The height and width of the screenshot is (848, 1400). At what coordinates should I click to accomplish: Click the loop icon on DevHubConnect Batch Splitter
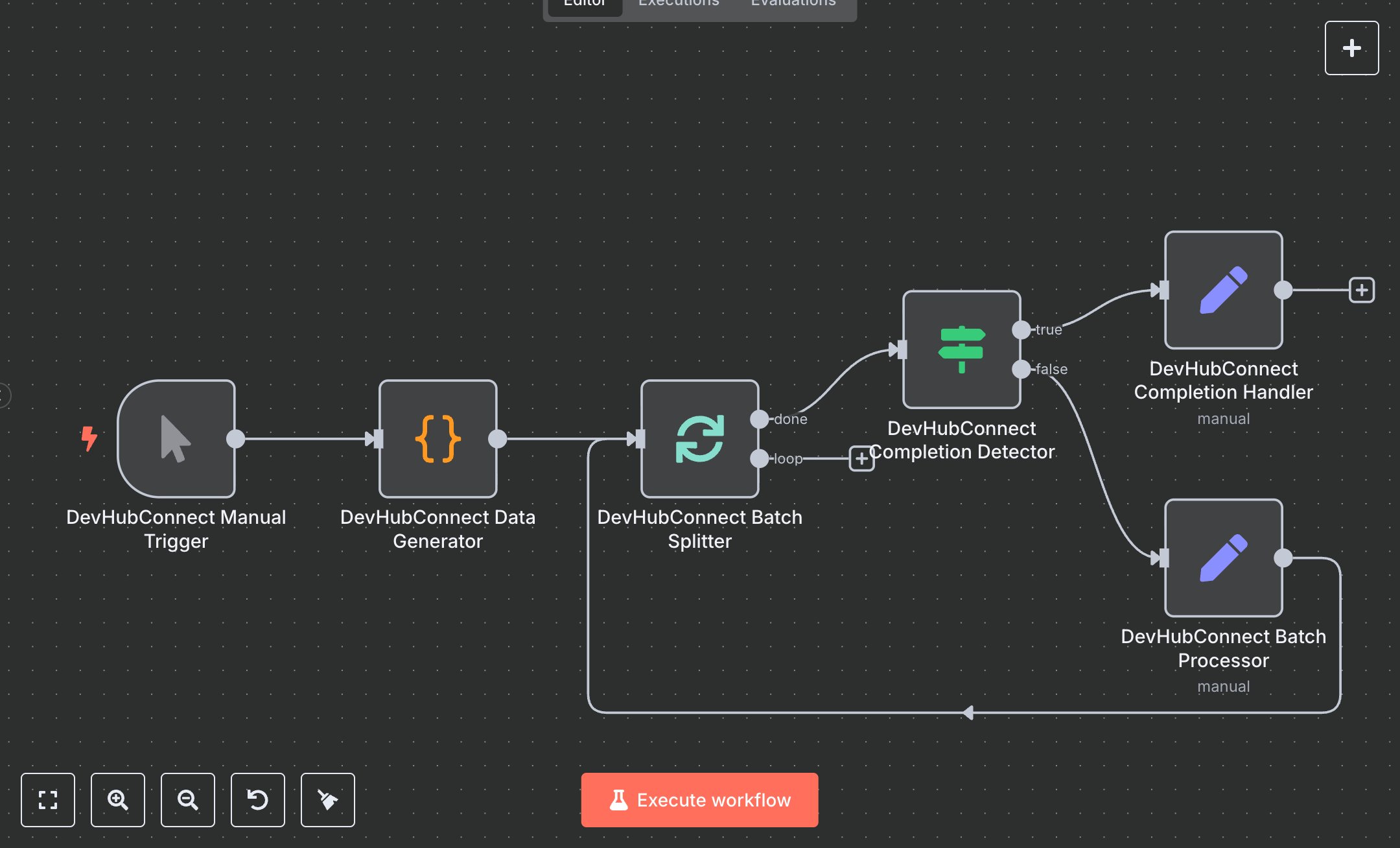coord(700,440)
